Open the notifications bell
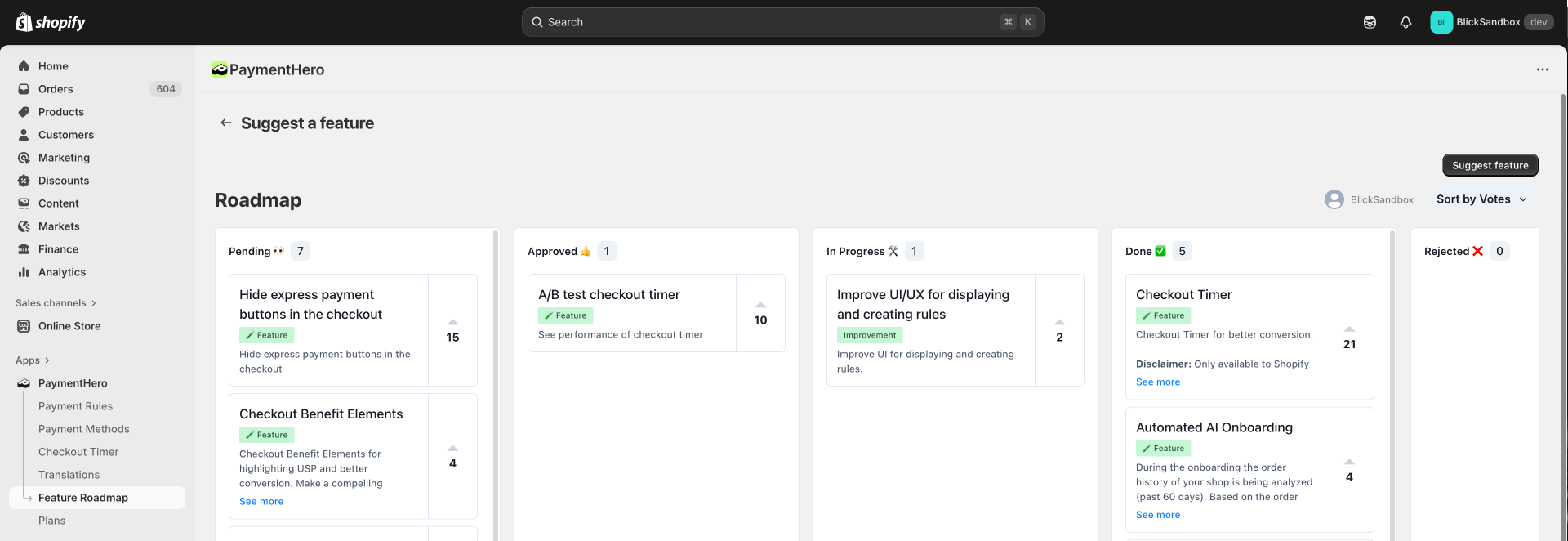 (x=1405, y=22)
